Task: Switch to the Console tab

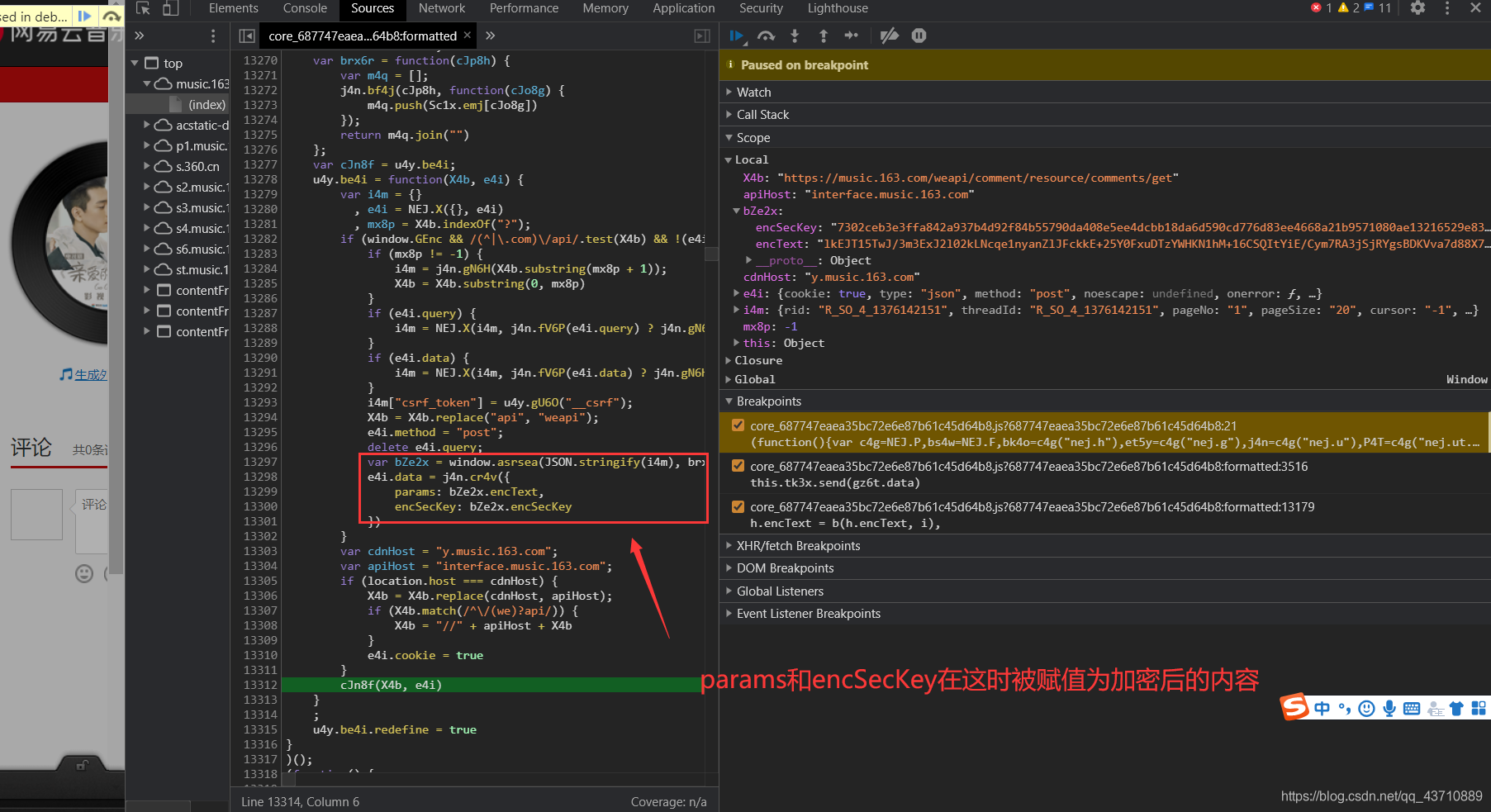Action: tap(305, 8)
